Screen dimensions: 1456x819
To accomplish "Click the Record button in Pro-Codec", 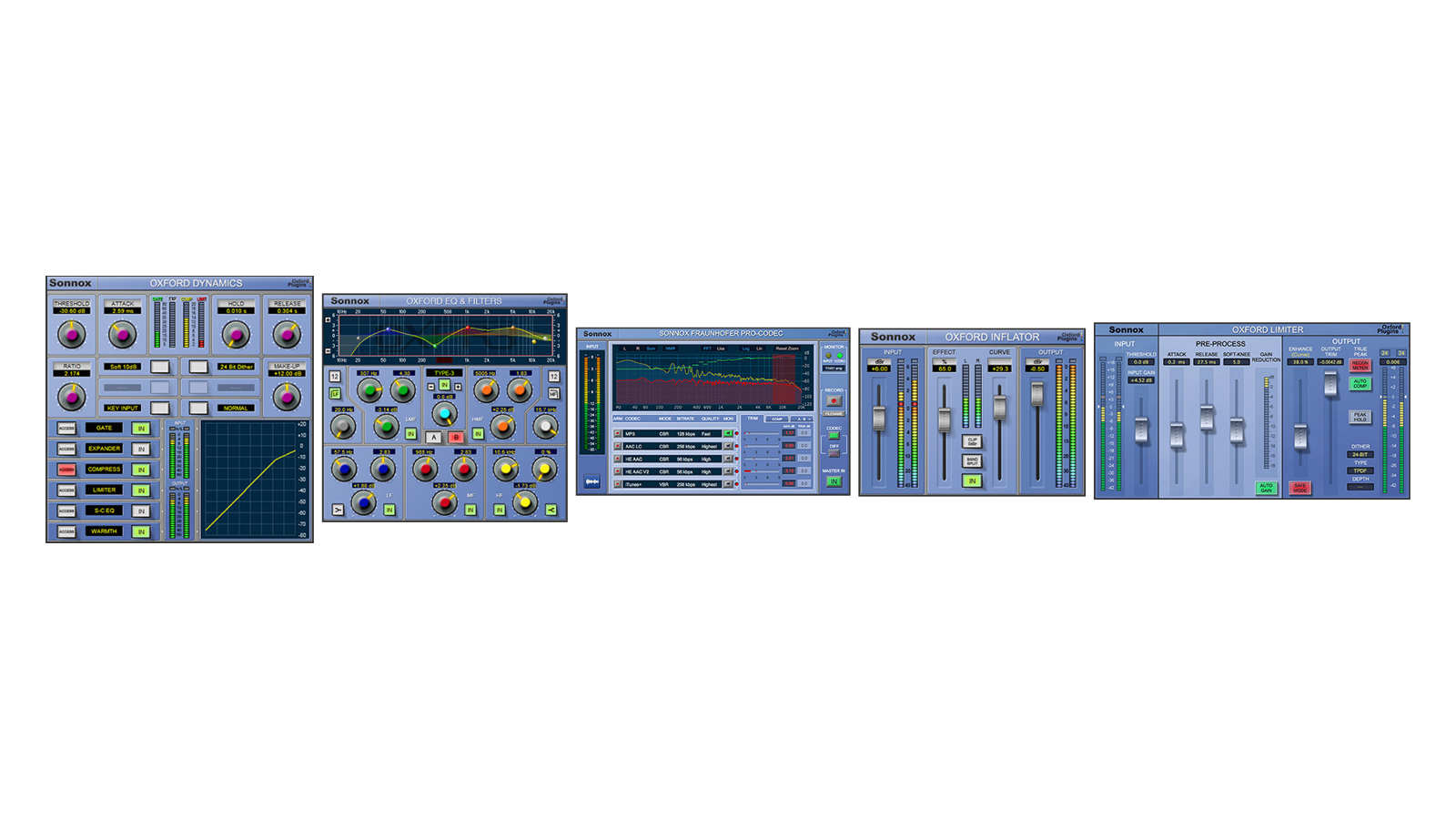I will pos(834,400).
